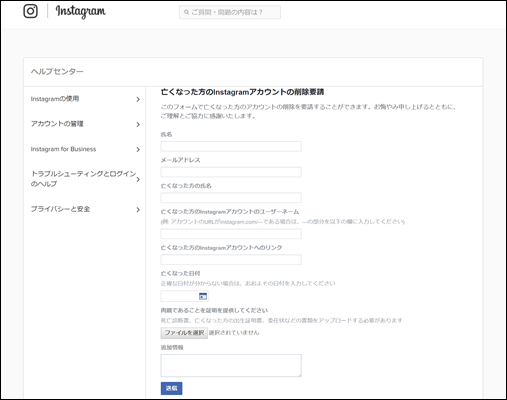Click the 追加情報 label
Screen dimensions: 507x400
[172, 347]
